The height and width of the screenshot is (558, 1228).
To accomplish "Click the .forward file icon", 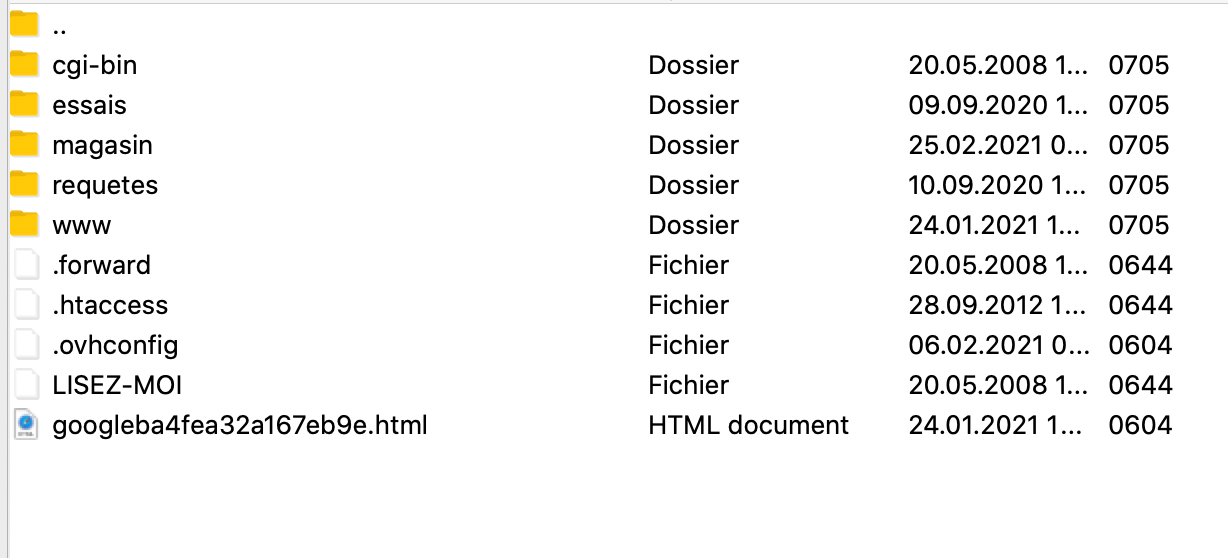I will coord(26,265).
